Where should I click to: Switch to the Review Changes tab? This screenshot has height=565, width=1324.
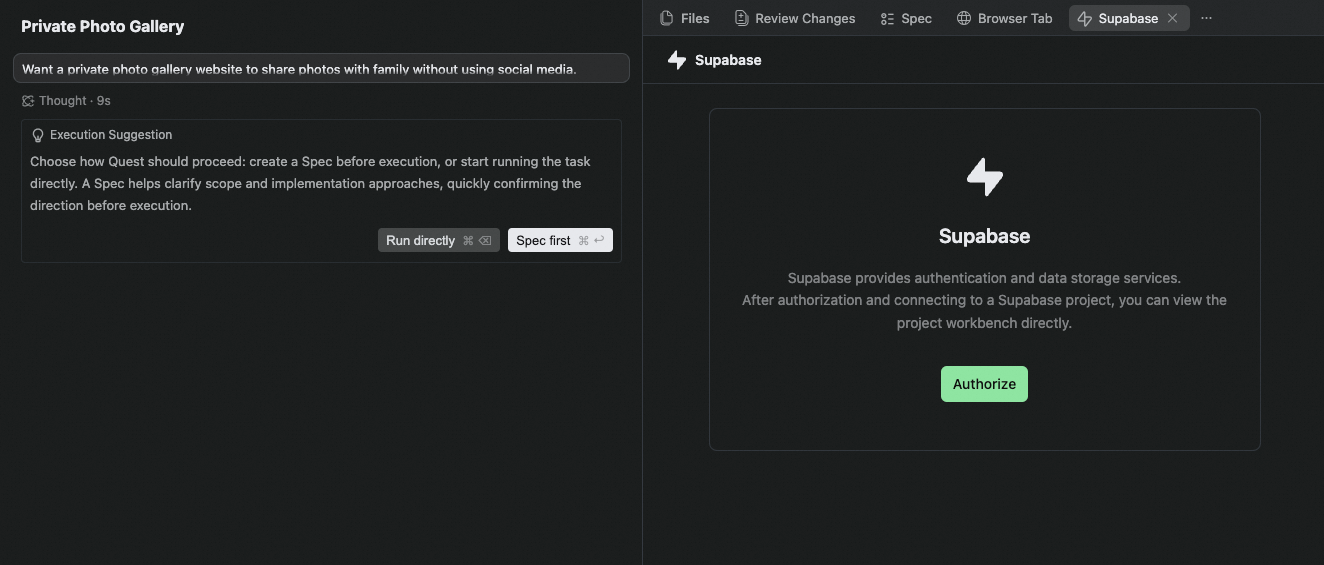[x=795, y=18]
